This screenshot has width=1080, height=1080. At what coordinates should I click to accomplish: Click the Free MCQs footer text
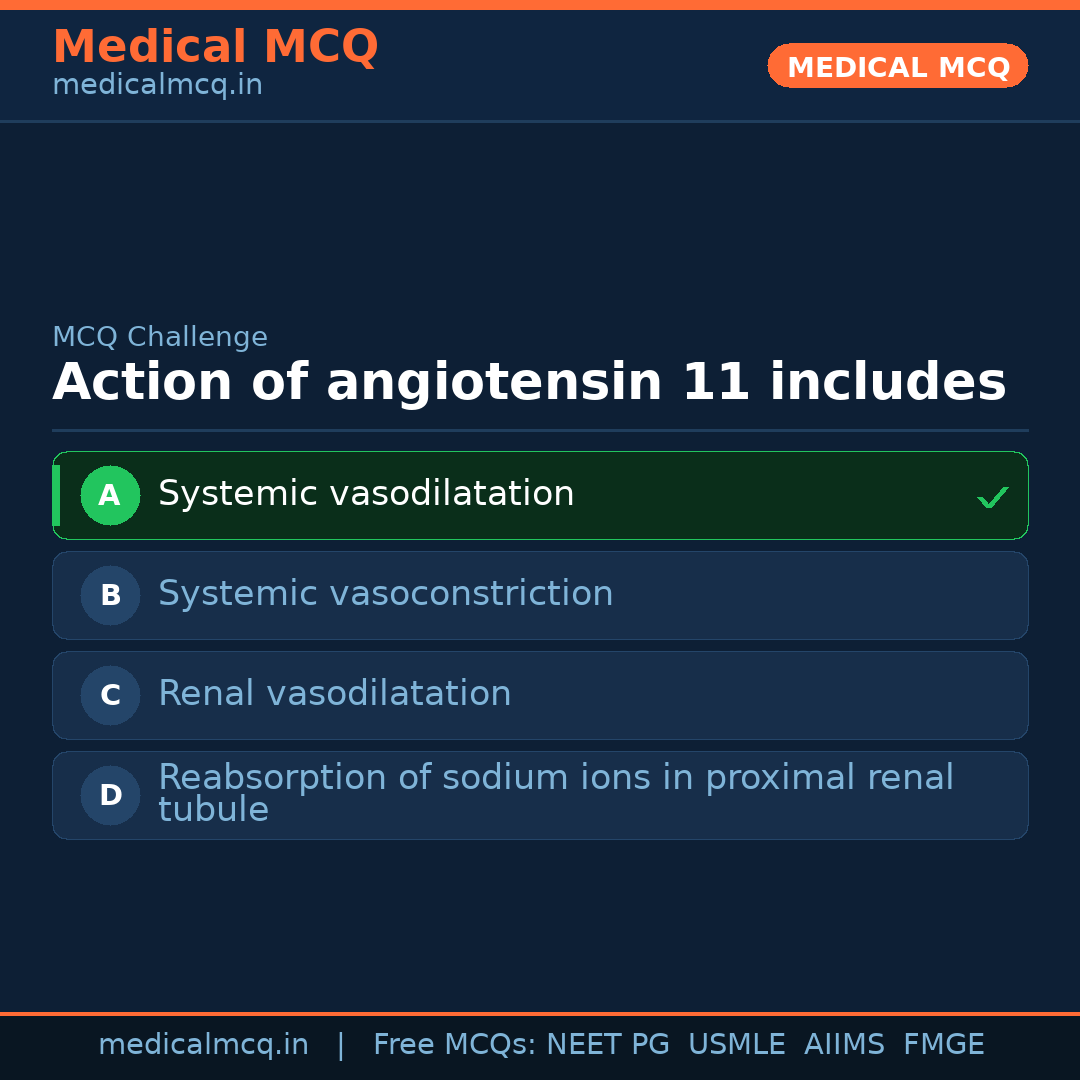pos(454,1045)
